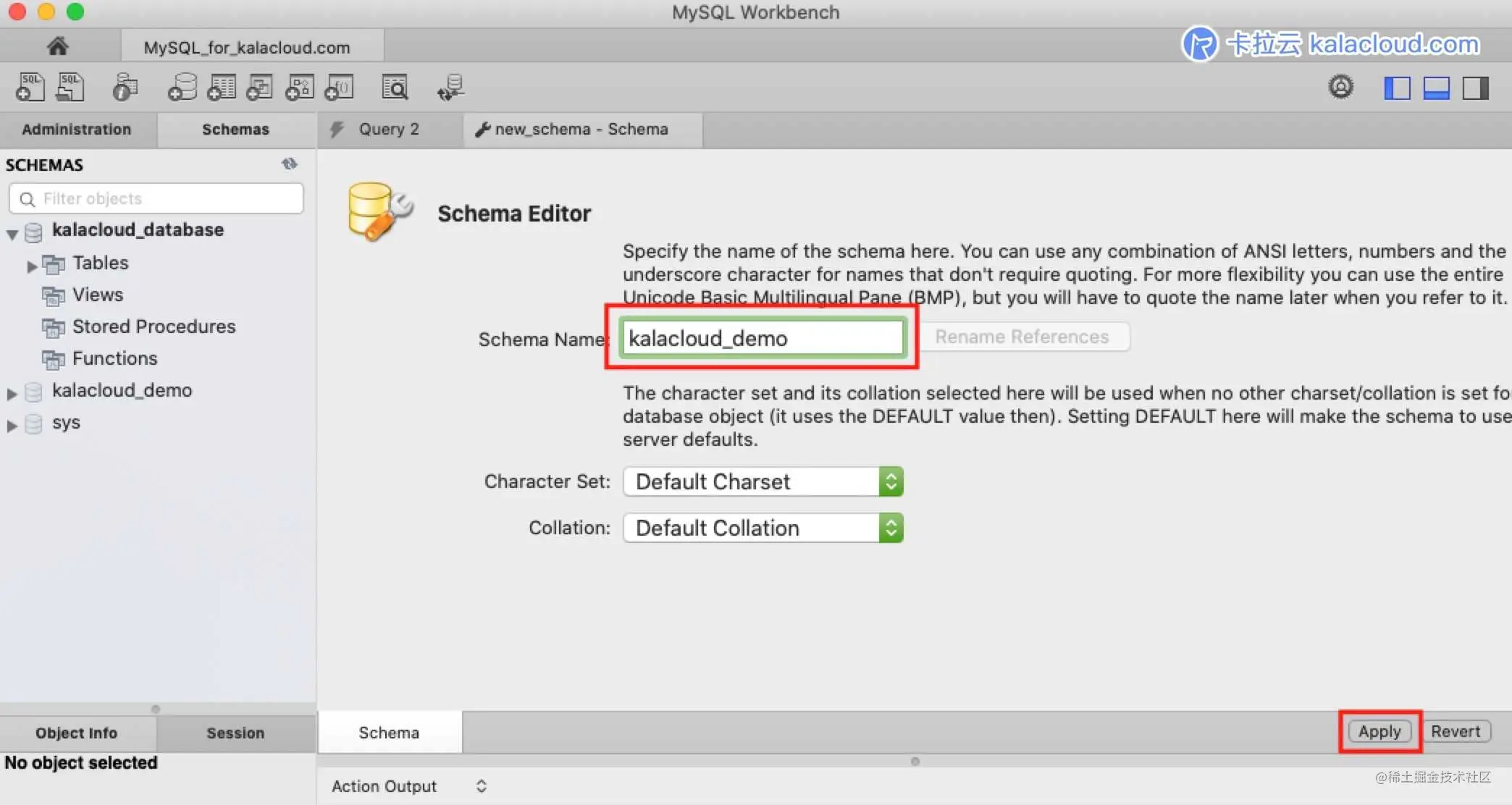Create a new schema toolbar icon
Screen dimensions: 1512x805
182,88
